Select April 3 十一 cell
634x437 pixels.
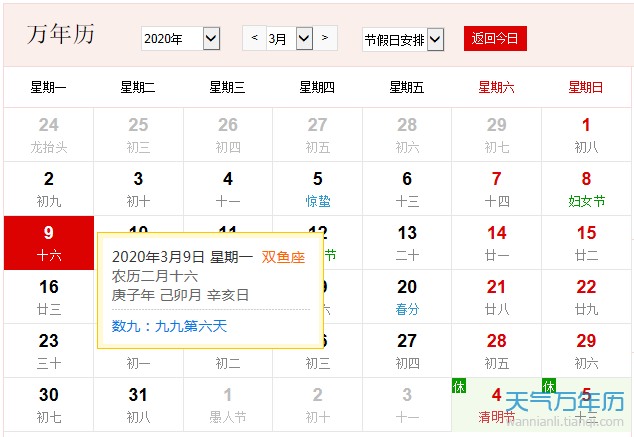(407, 405)
